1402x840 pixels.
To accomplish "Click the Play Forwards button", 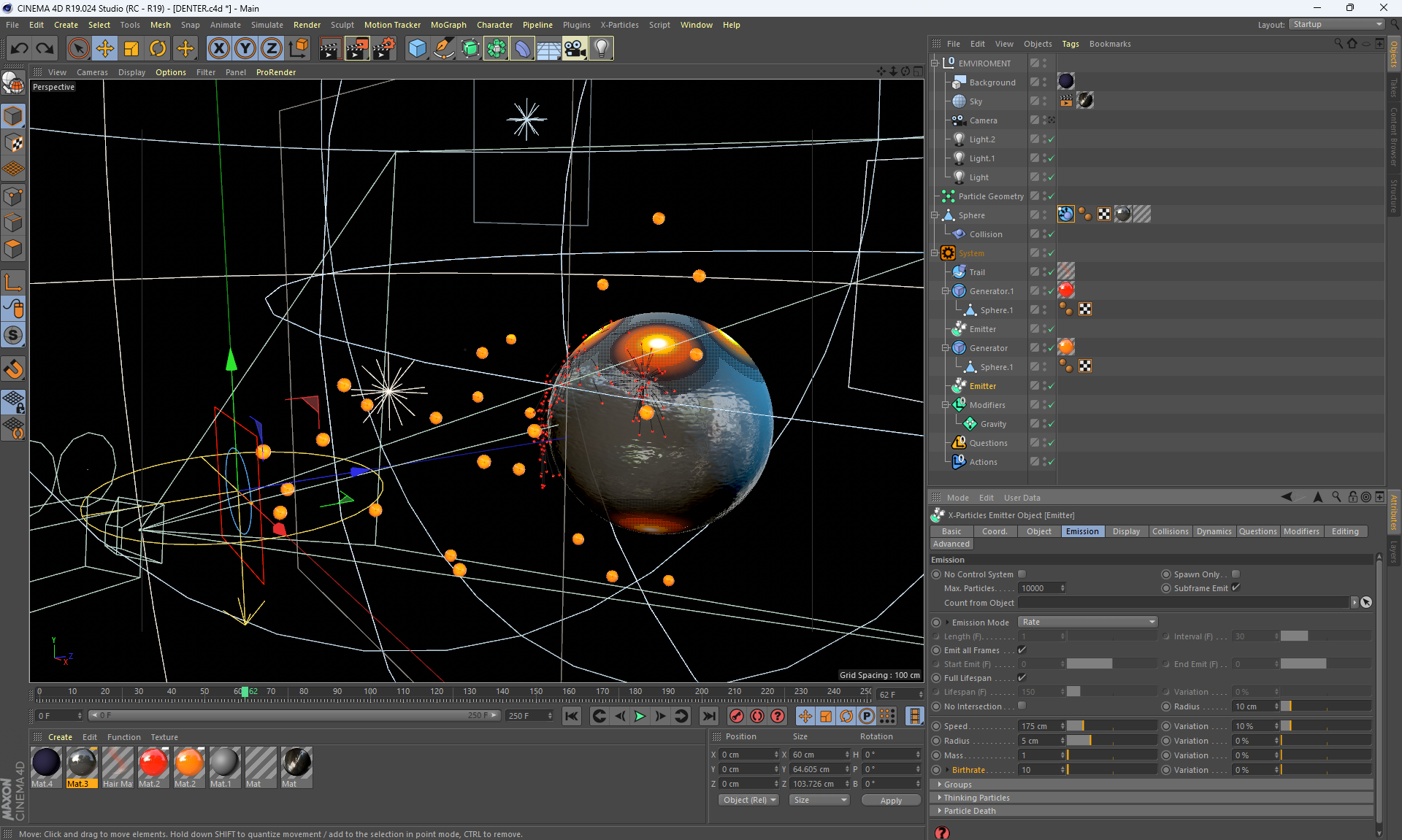I will tap(640, 716).
